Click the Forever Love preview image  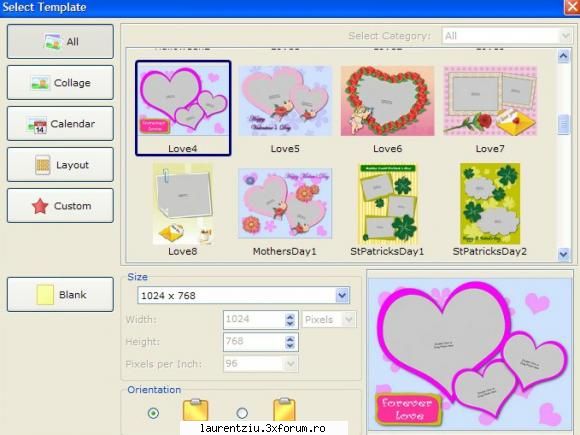470,354
